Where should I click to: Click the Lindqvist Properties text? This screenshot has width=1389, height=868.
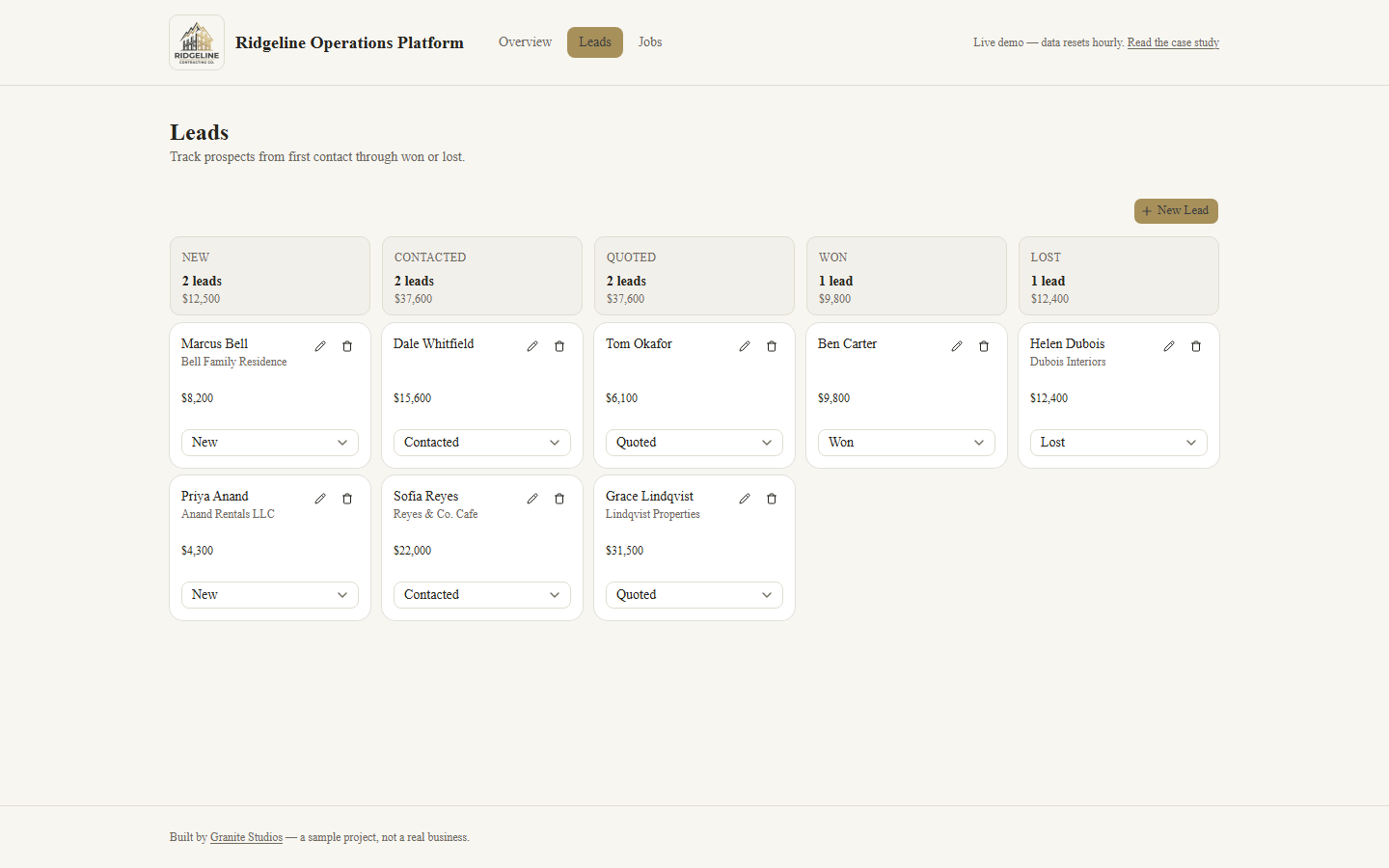653,514
